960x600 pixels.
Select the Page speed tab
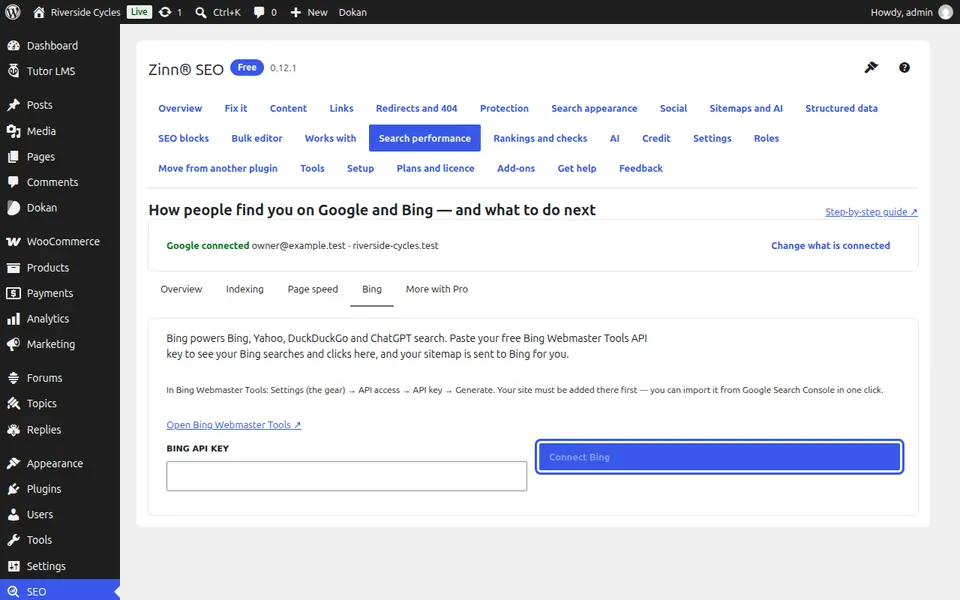coord(313,289)
